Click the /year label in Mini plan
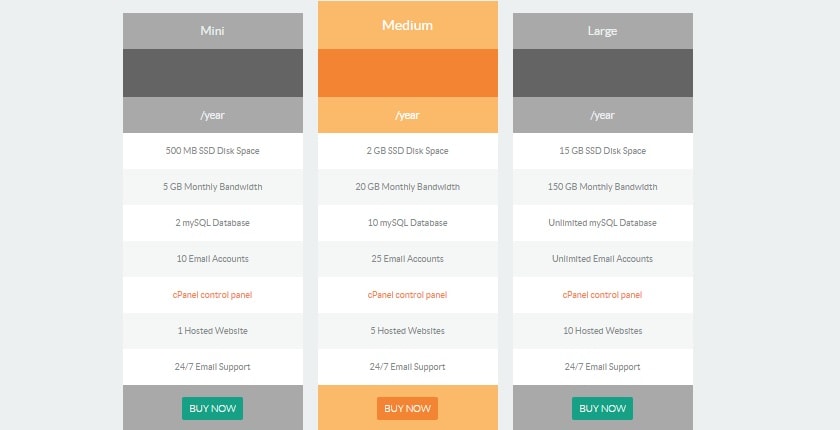 click(x=213, y=115)
